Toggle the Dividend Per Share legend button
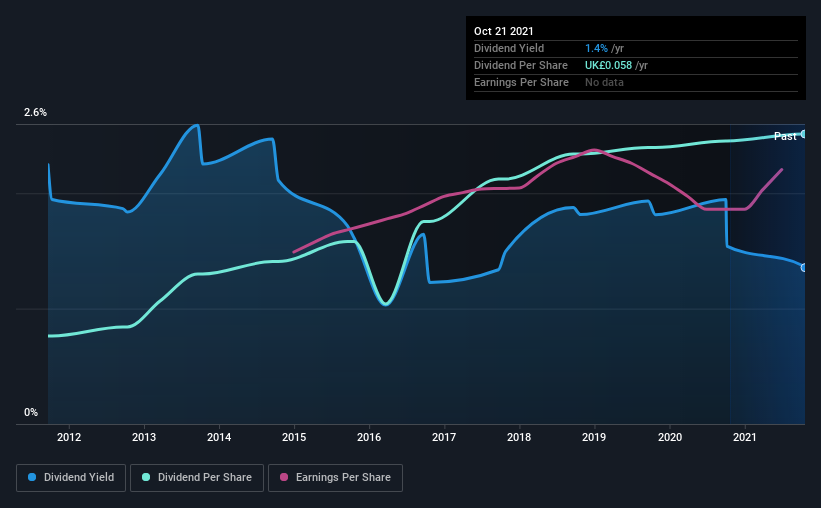 (197, 478)
